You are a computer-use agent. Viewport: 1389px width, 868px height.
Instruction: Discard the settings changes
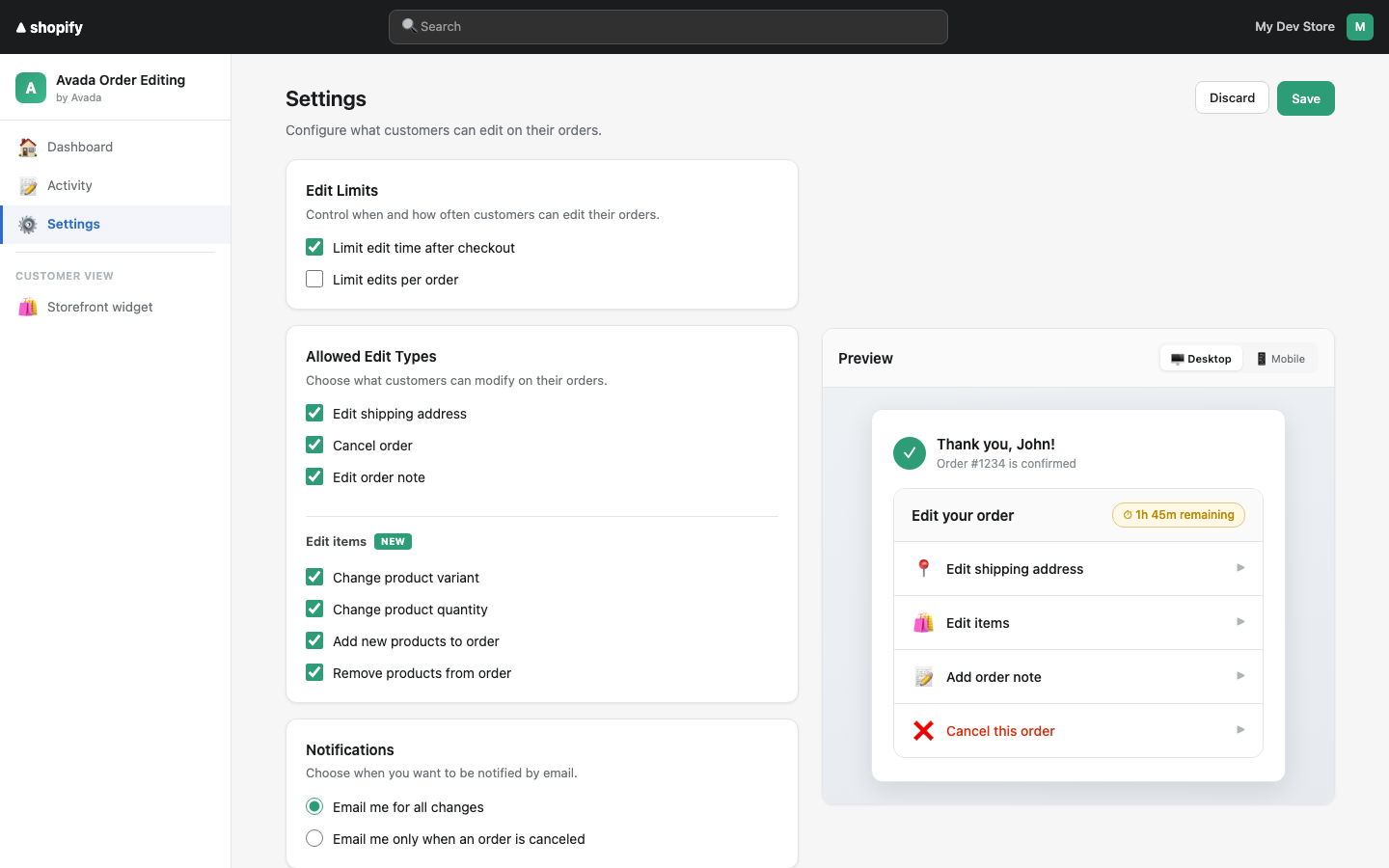click(1232, 97)
